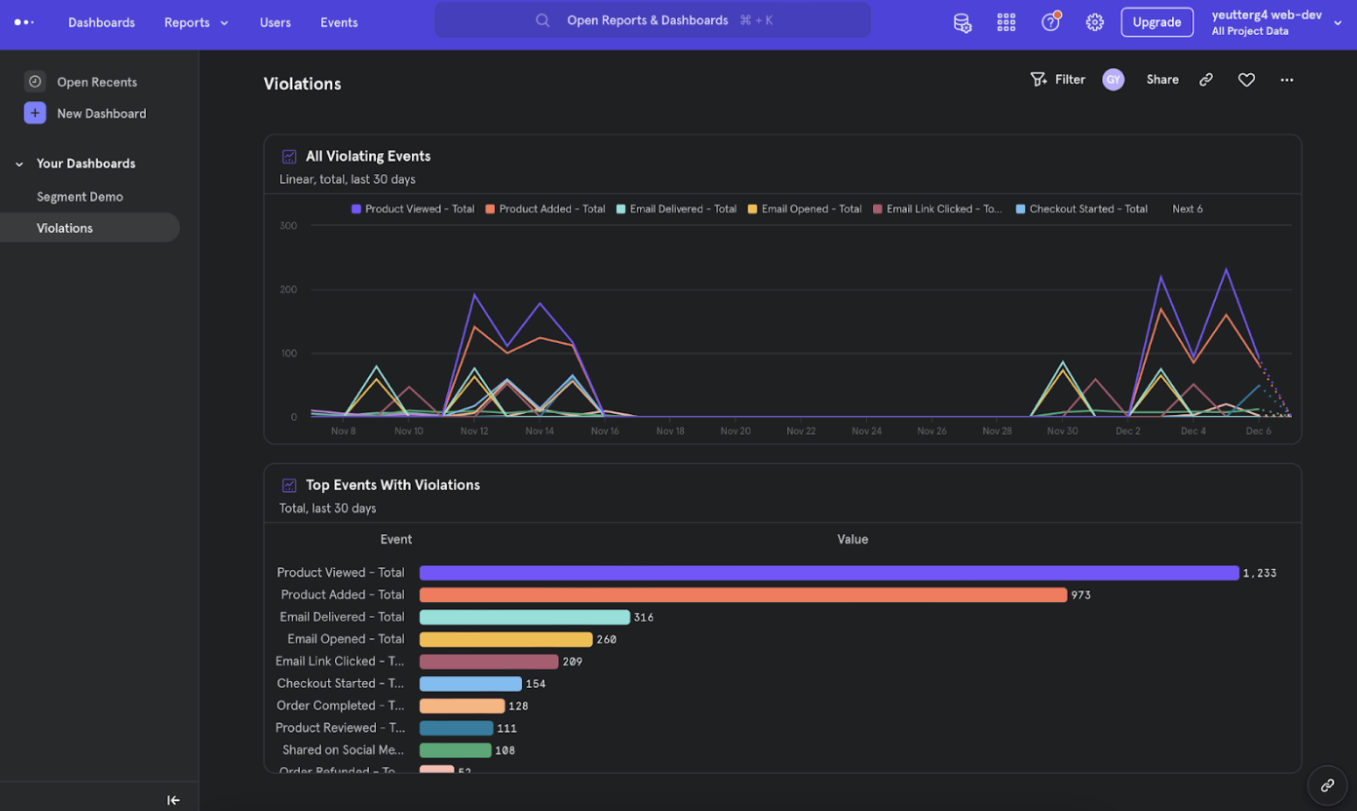Click the purple color chip next to Product Viewed
The width and height of the screenshot is (1357, 811).
357,209
